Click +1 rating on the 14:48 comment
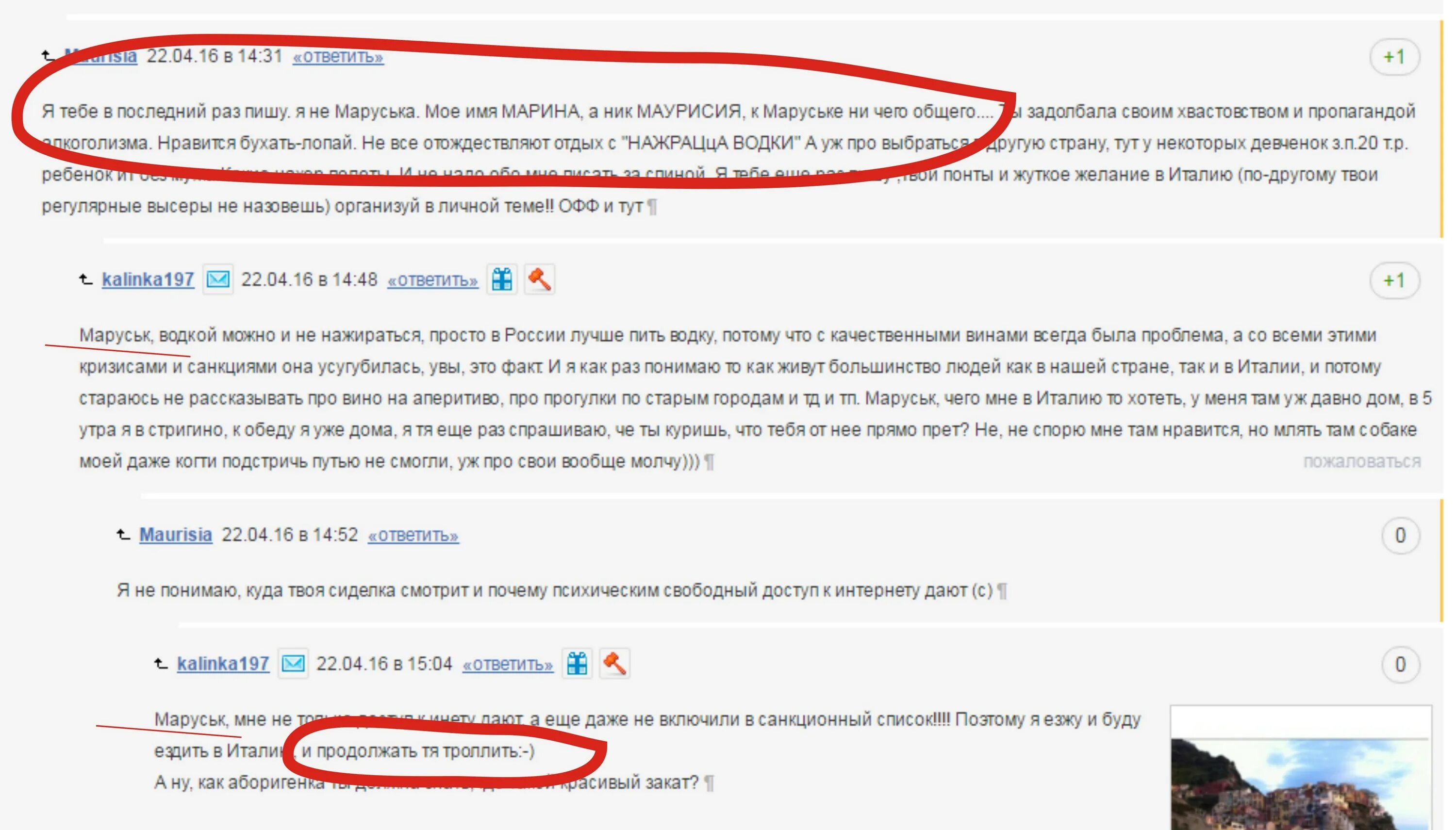 (1394, 280)
